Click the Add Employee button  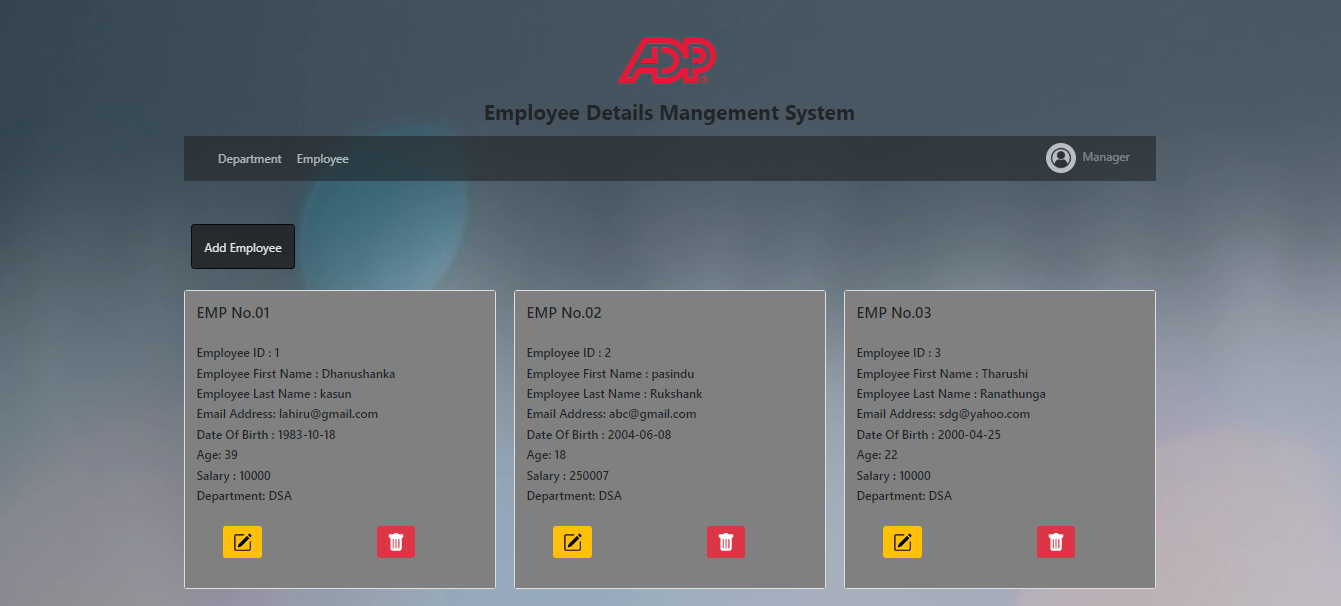242,246
